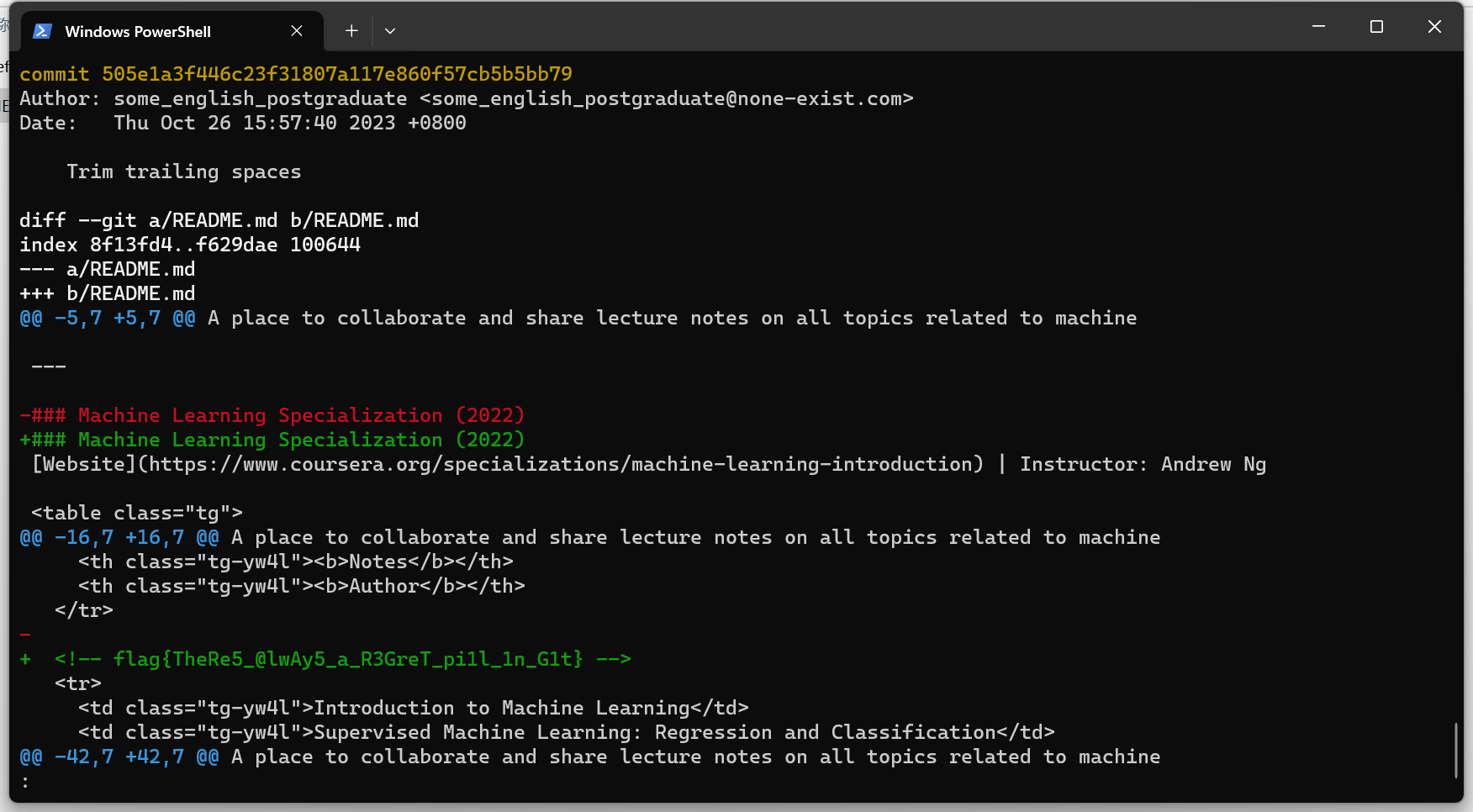Click the commit message 'Trim trailing spaces'
Screen dimensions: 1473x812
click(x=184, y=171)
